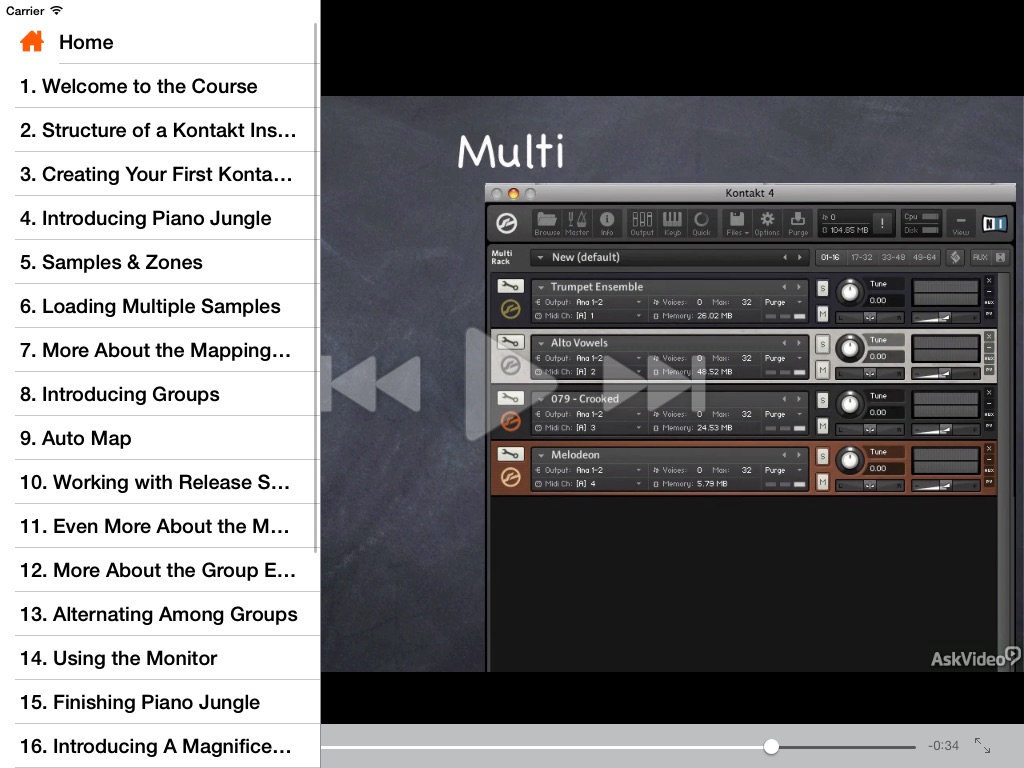Click the Kontakt Quick load icon

(701, 223)
